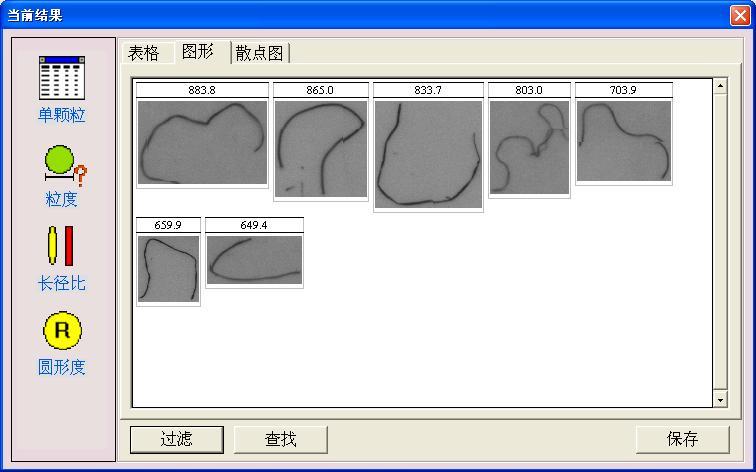Select the 圆形度 yellow R icon

click(63, 330)
